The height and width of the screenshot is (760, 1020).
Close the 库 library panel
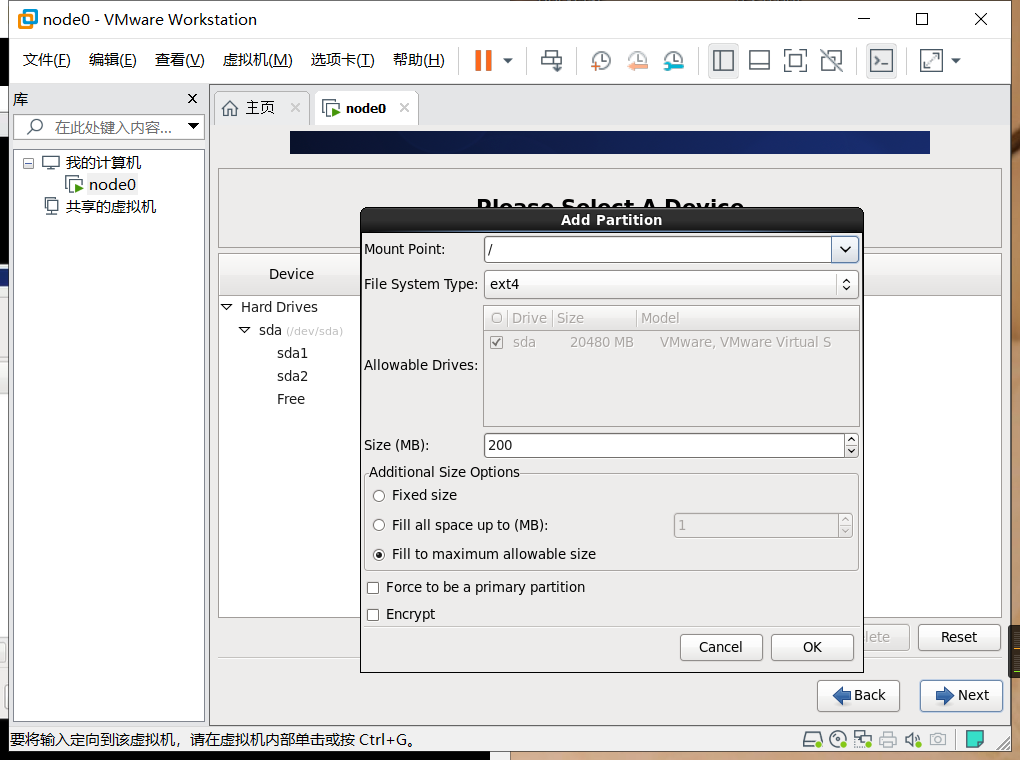point(192,98)
